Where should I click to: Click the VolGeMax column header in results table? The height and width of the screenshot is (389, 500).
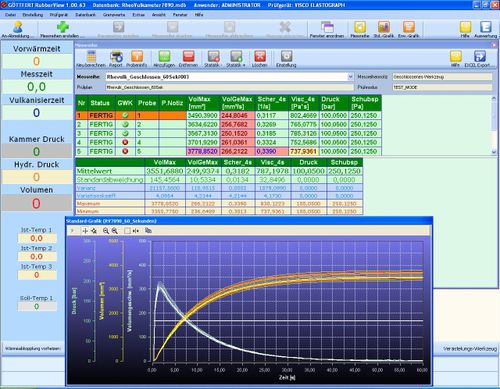pos(237,103)
